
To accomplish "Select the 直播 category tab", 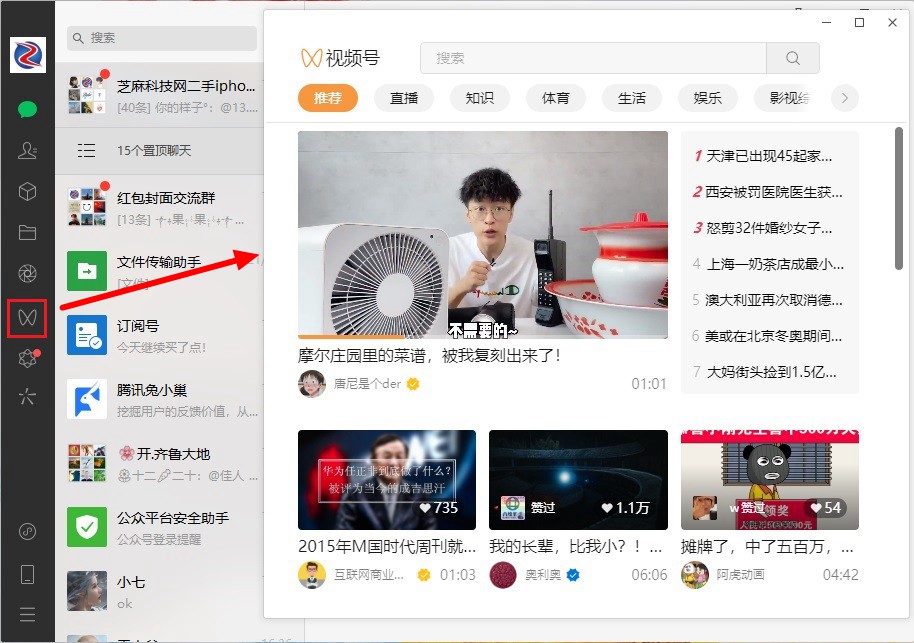I will tap(404, 98).
